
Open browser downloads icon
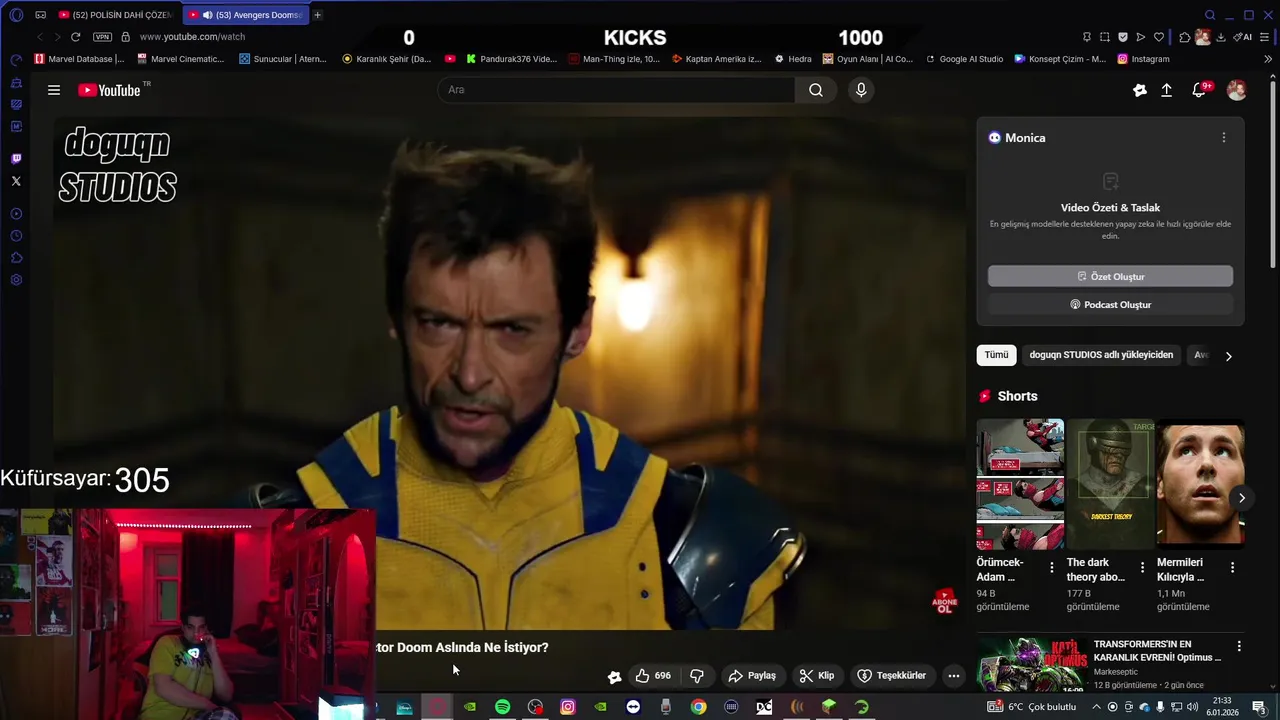[x=1221, y=37]
